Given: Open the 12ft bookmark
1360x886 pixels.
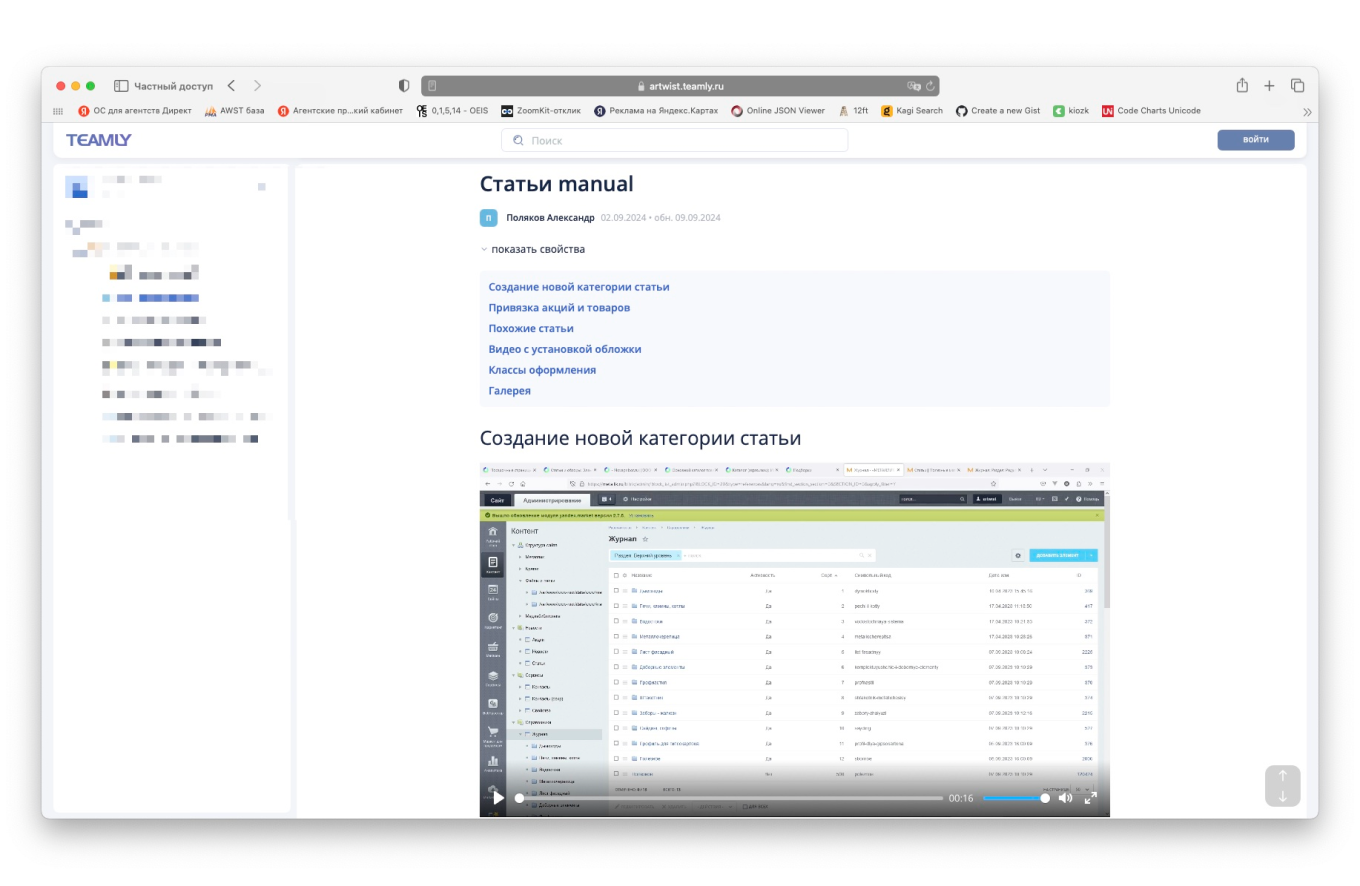Looking at the screenshot, I should tap(853, 111).
